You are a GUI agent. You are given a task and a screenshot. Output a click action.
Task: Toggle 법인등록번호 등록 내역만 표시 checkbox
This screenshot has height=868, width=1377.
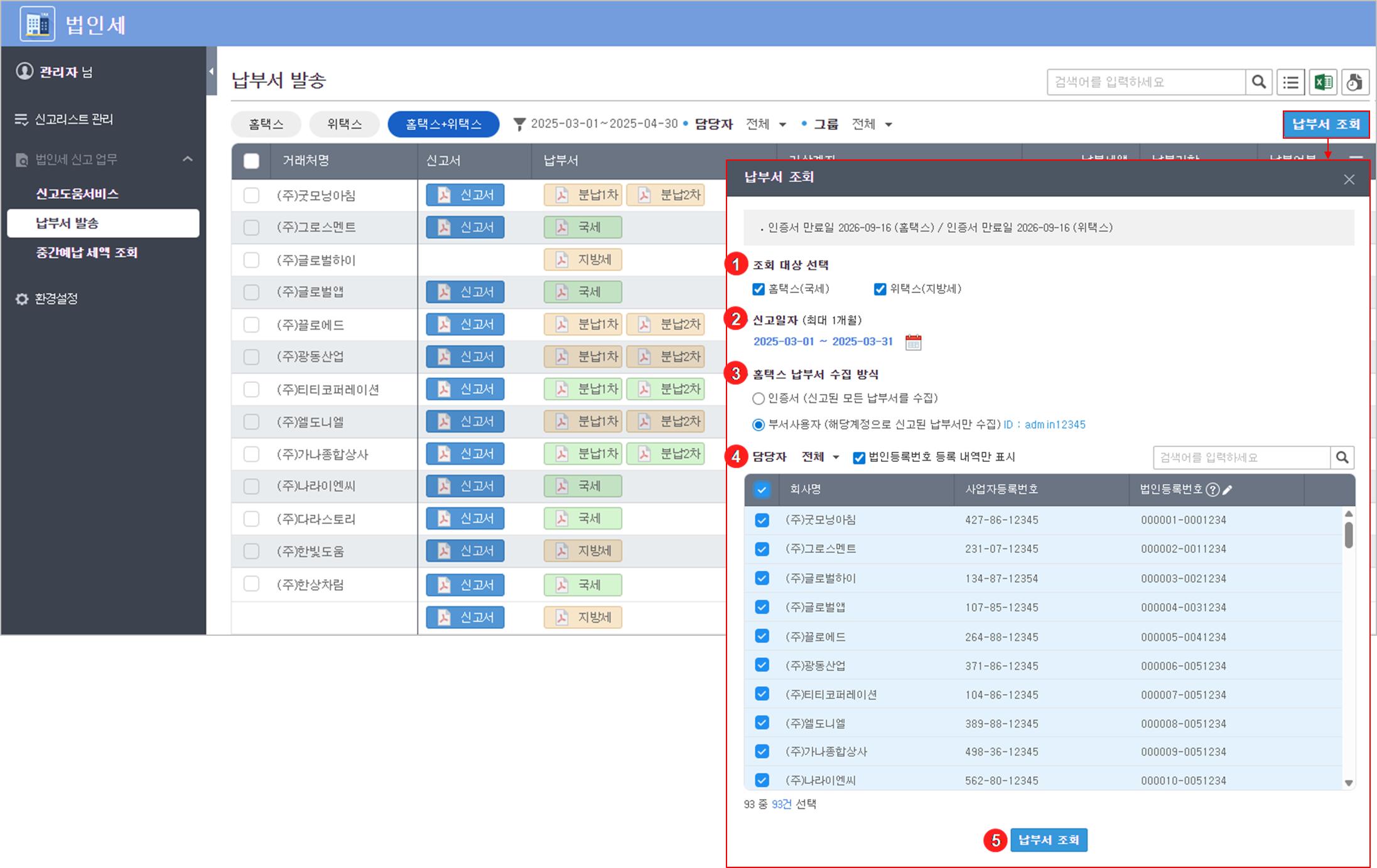[859, 458]
